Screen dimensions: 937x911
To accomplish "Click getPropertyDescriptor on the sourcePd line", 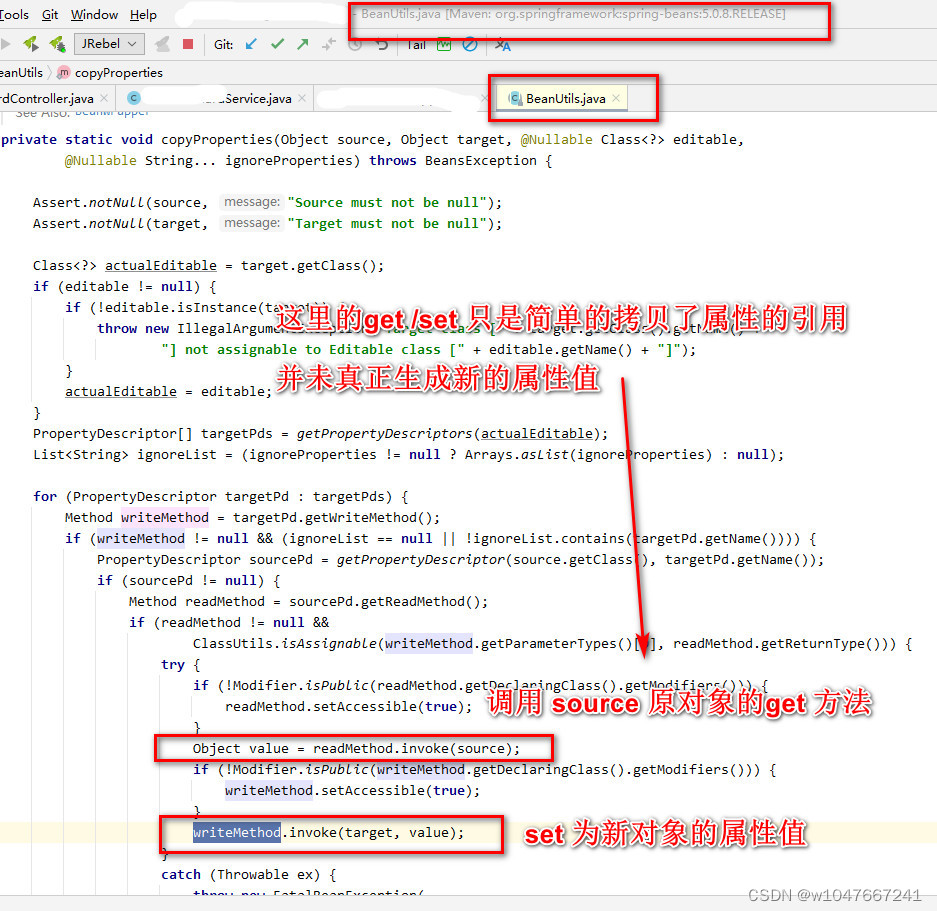I will [x=421, y=560].
